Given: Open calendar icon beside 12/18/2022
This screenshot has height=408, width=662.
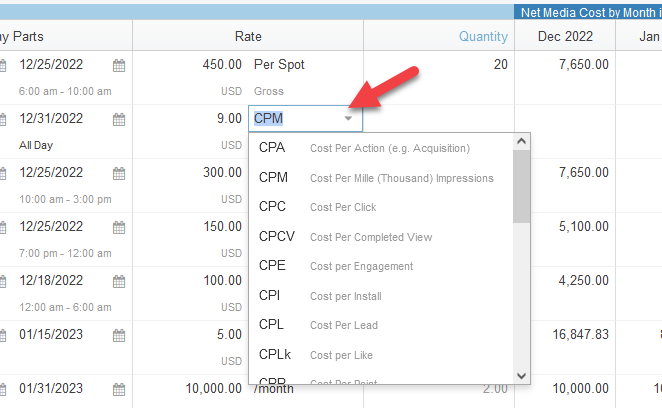Looking at the screenshot, I should 119,281.
